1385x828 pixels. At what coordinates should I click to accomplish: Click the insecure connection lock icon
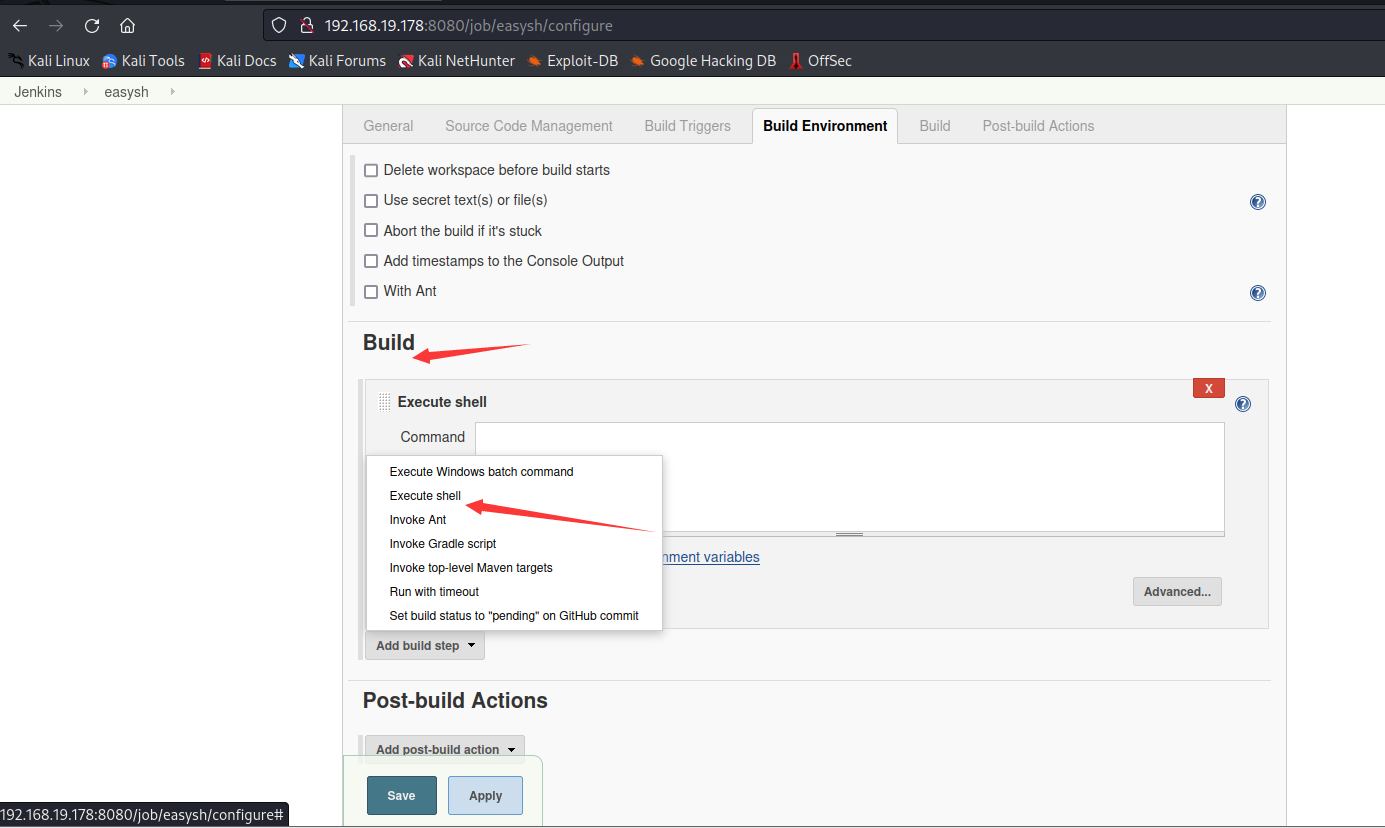[x=308, y=26]
